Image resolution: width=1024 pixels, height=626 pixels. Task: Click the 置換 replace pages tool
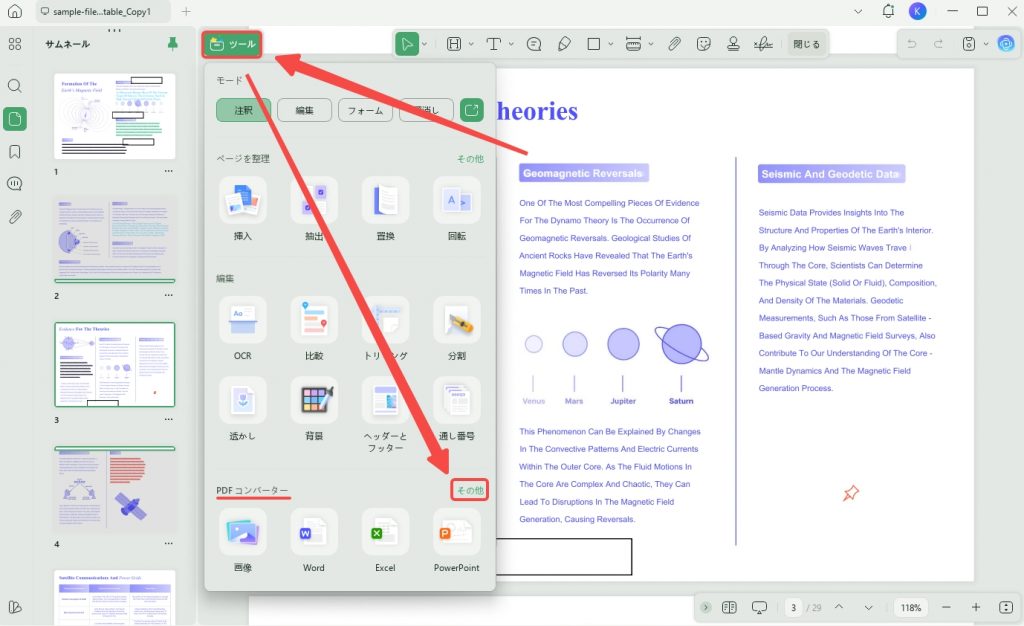[385, 210]
